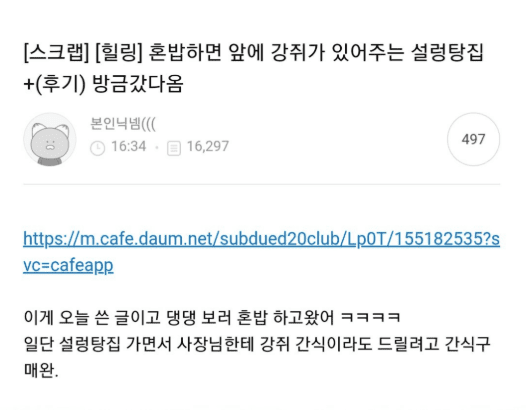
Task: Tap the clock icon beside 16:34
Action: [x=98, y=148]
